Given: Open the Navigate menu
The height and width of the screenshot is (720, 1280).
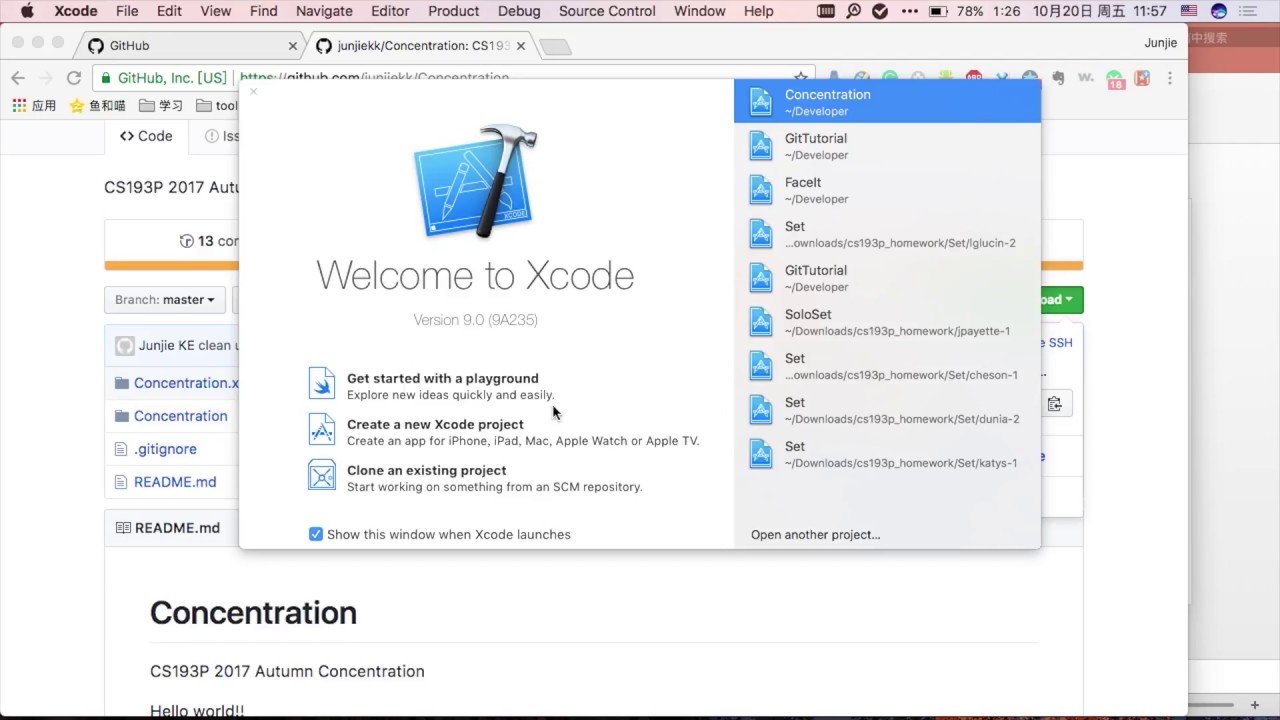Looking at the screenshot, I should pyautogui.click(x=324, y=11).
